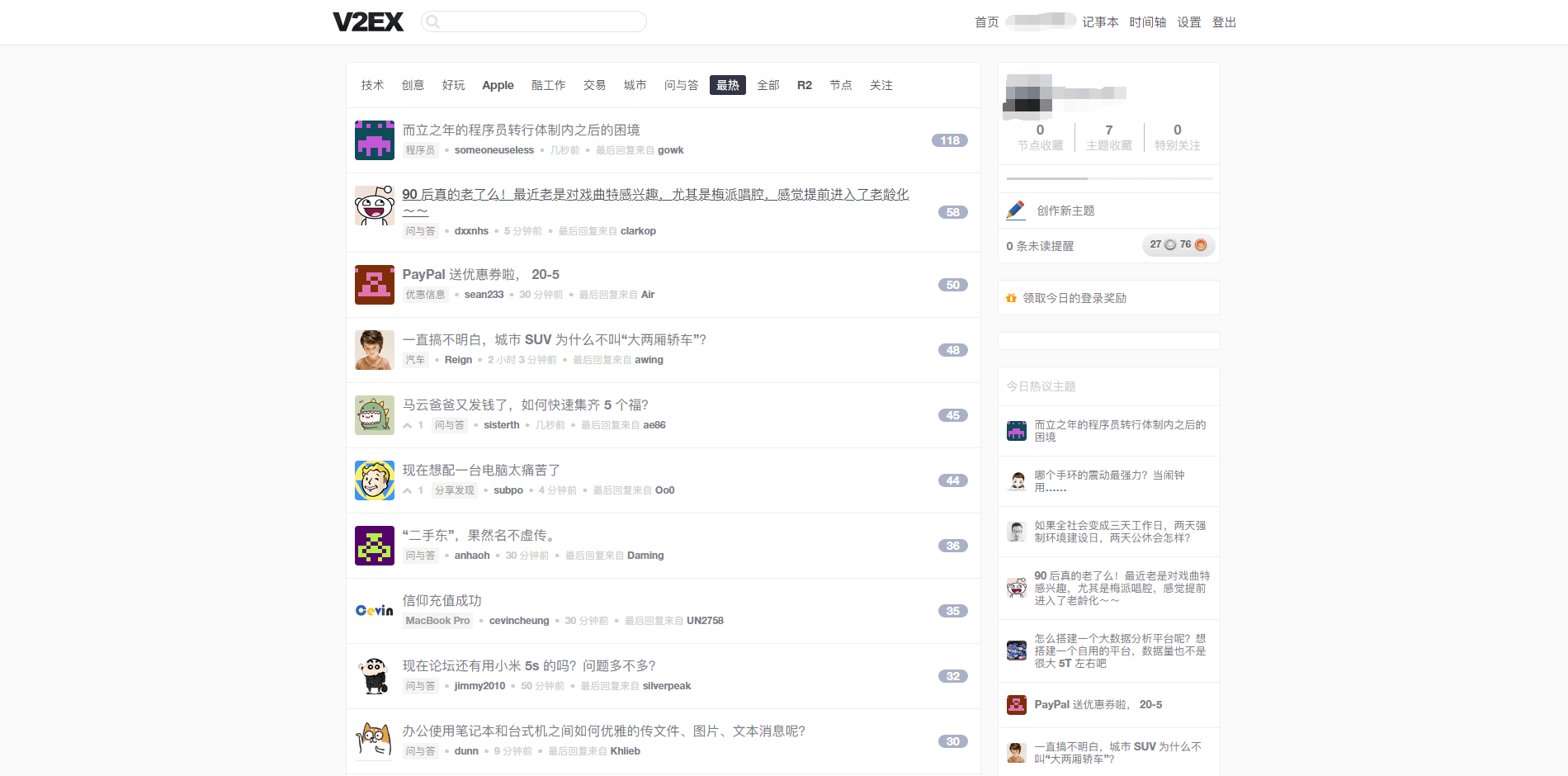Screen dimensions: 1568x776
Task: Open sidebar avatar for 哪个手环的震动最强力
Action: [1017, 481]
